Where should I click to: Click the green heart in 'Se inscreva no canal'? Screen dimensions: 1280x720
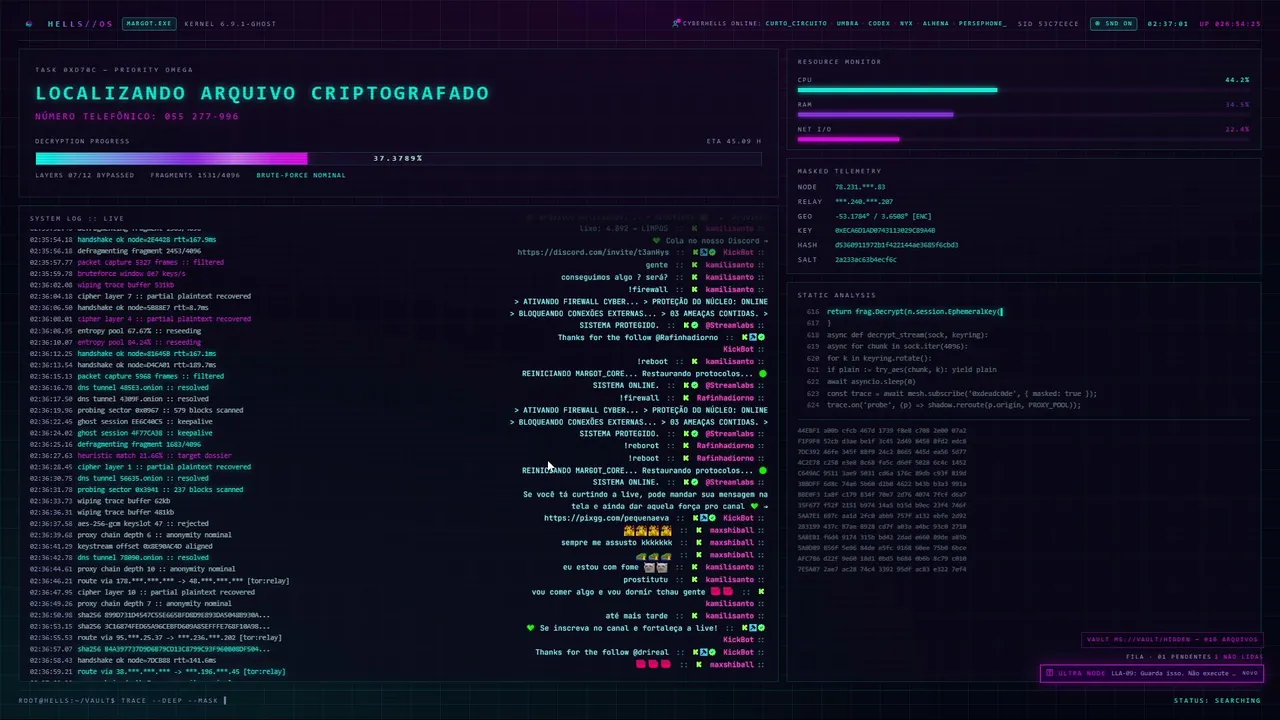click(531, 628)
